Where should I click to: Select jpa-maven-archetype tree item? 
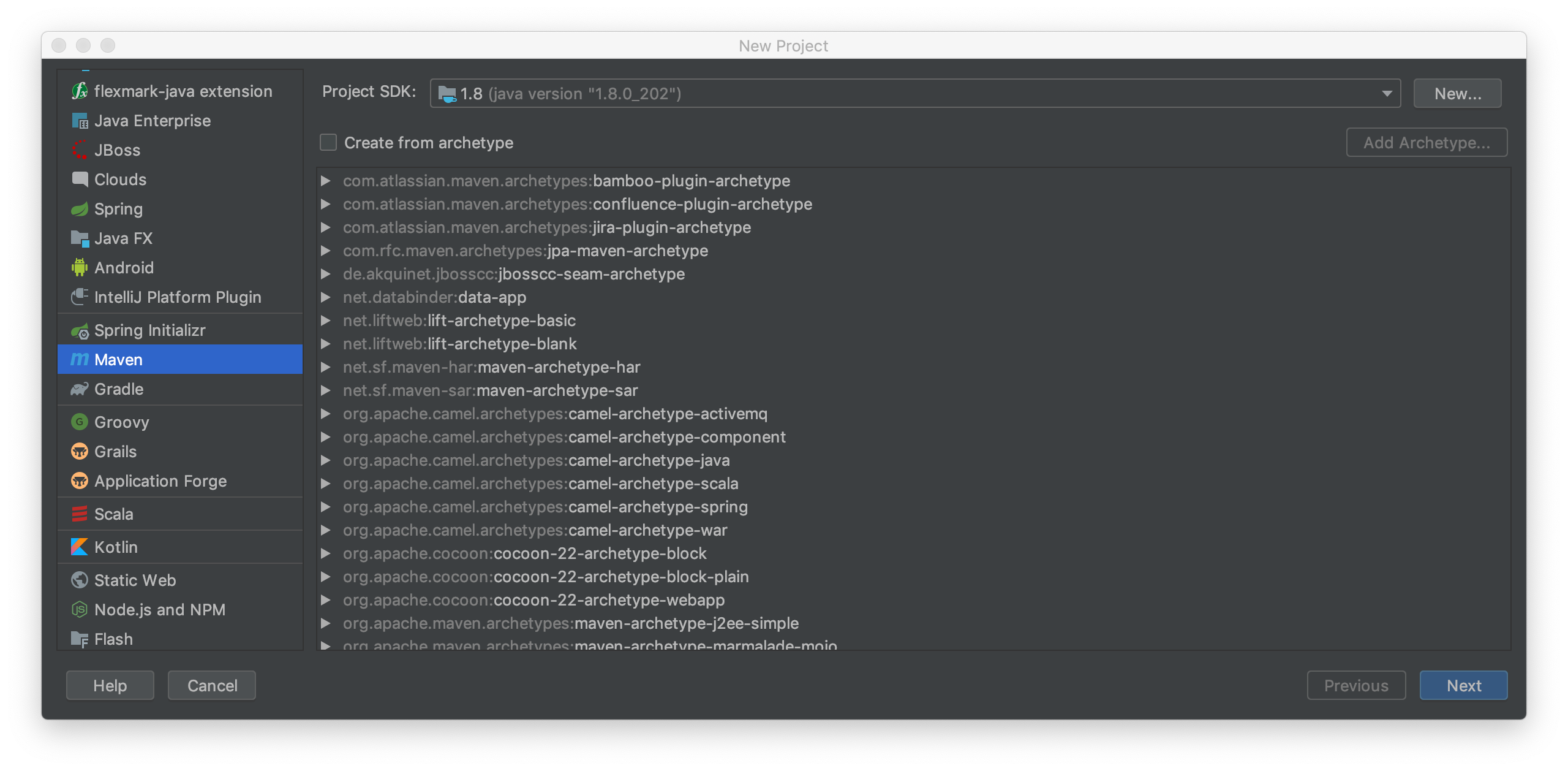point(525,250)
